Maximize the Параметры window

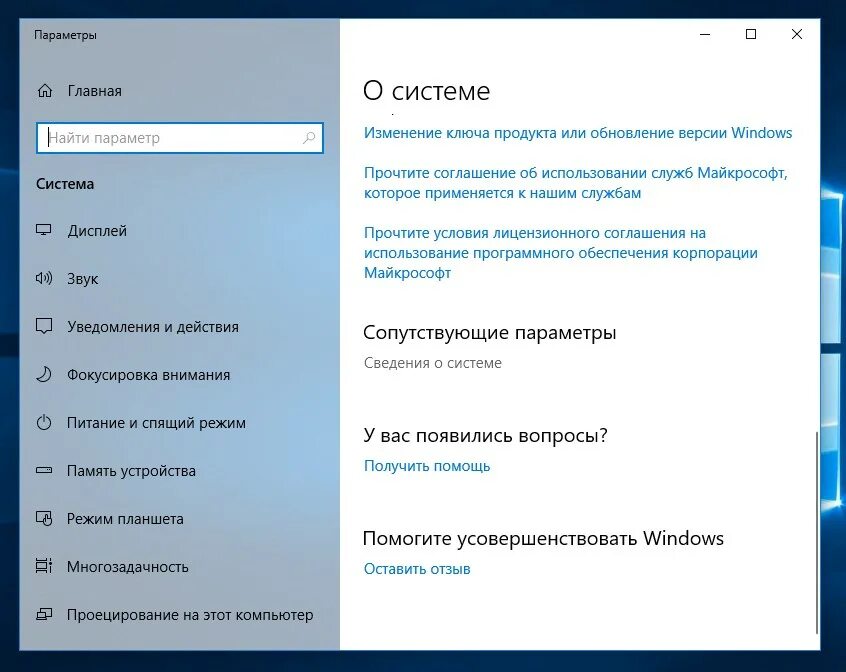(751, 35)
